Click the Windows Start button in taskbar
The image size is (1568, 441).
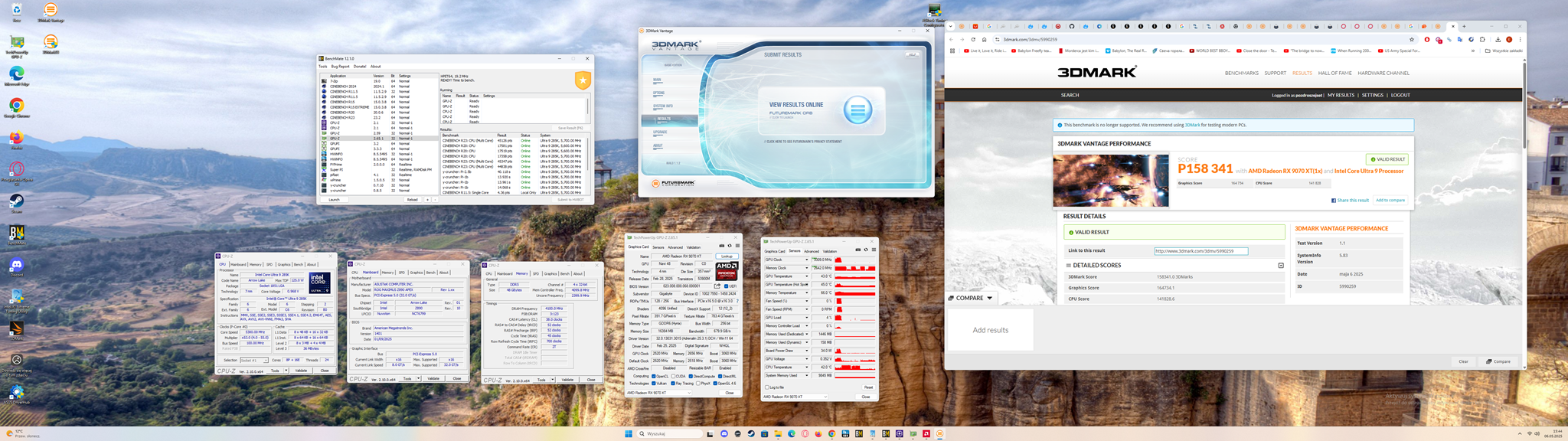[628, 433]
